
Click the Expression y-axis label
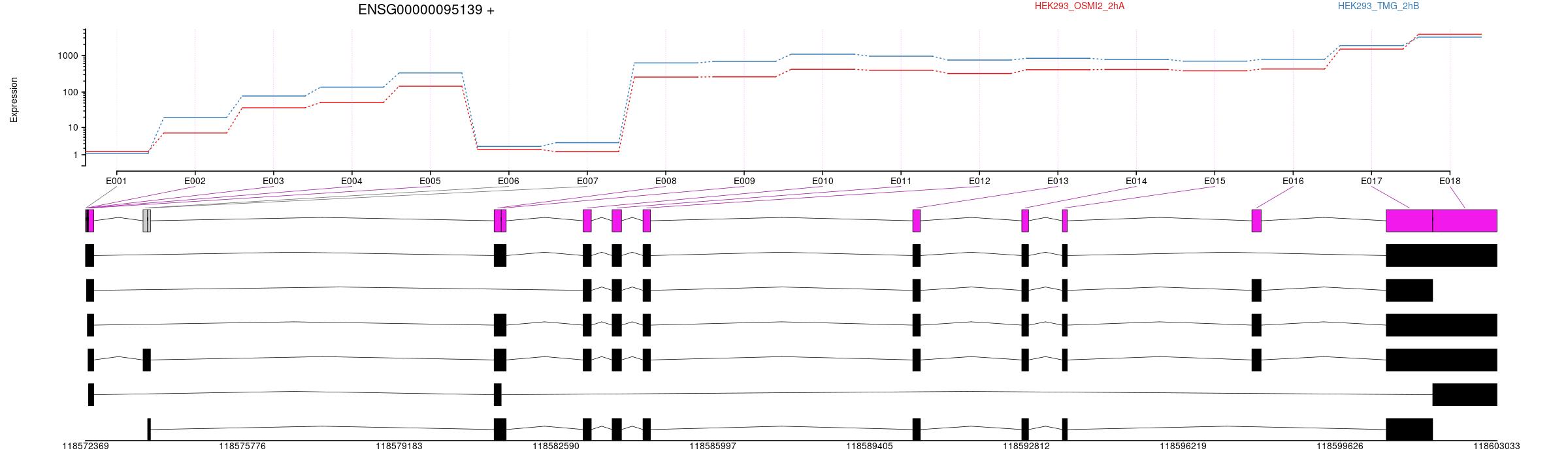[x=14, y=100]
